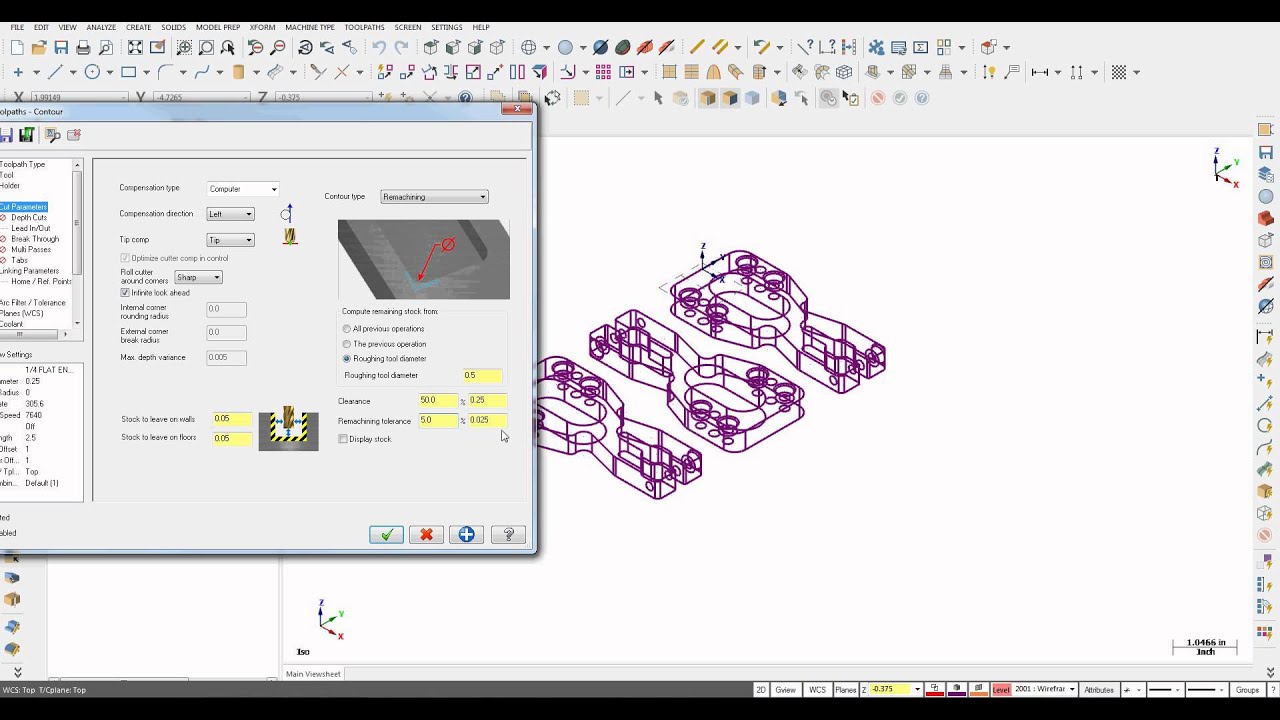Click the Stock to leave on walls field
Screen dimensions: 1280x720
pos(232,419)
